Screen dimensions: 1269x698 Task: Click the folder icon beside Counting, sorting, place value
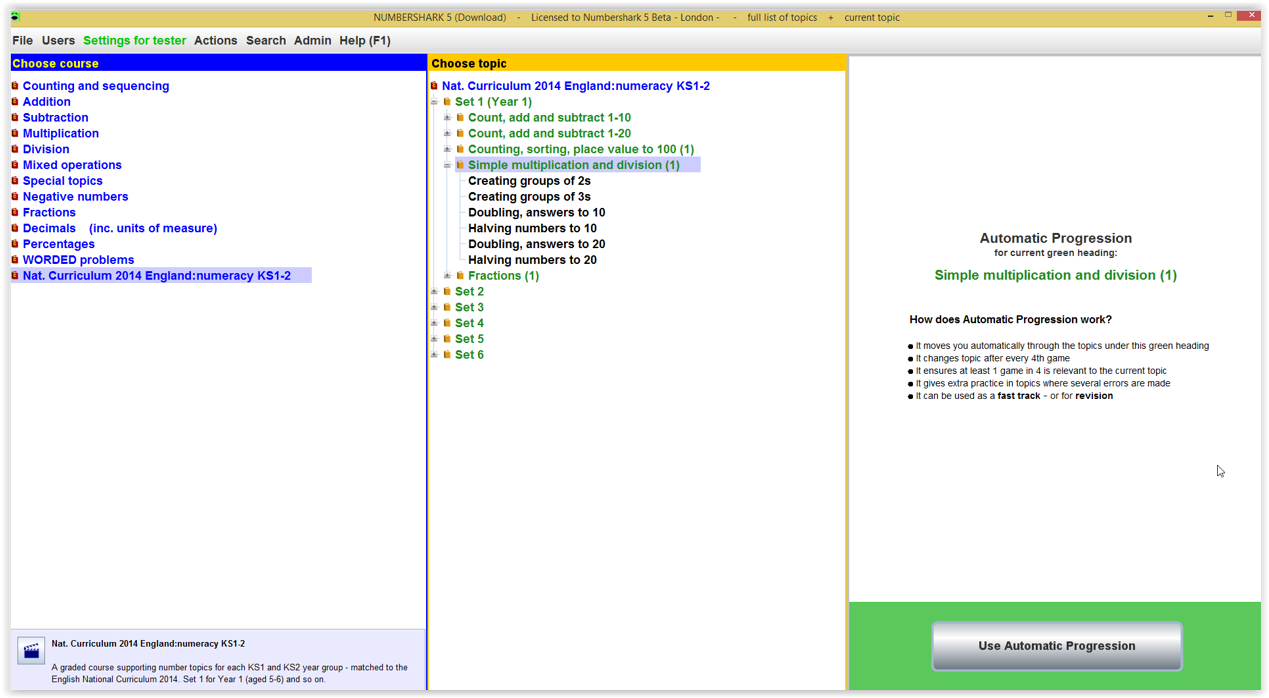[x=460, y=149]
